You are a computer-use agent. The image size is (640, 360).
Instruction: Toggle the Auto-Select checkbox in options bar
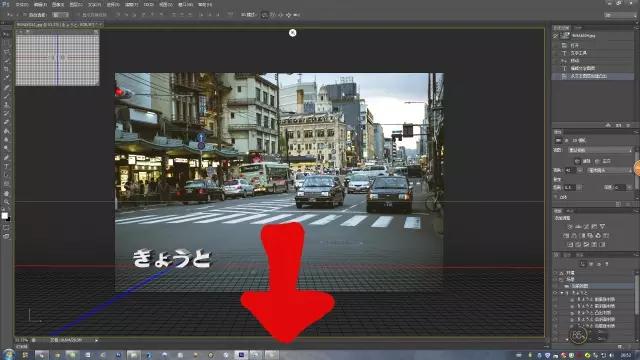tap(25, 15)
